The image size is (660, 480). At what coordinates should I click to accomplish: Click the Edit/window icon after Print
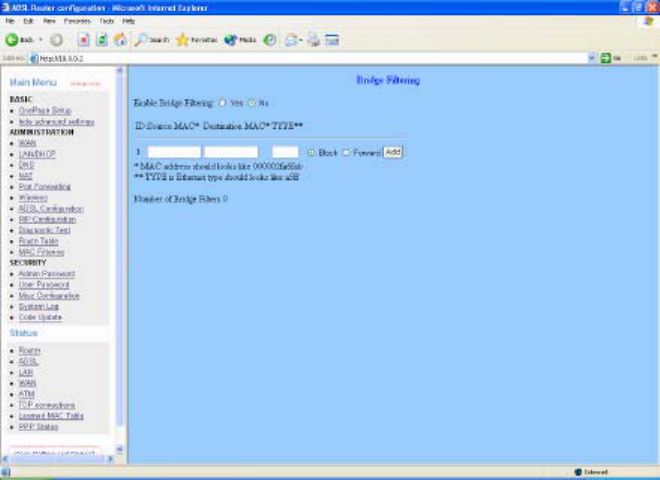[x=332, y=40]
